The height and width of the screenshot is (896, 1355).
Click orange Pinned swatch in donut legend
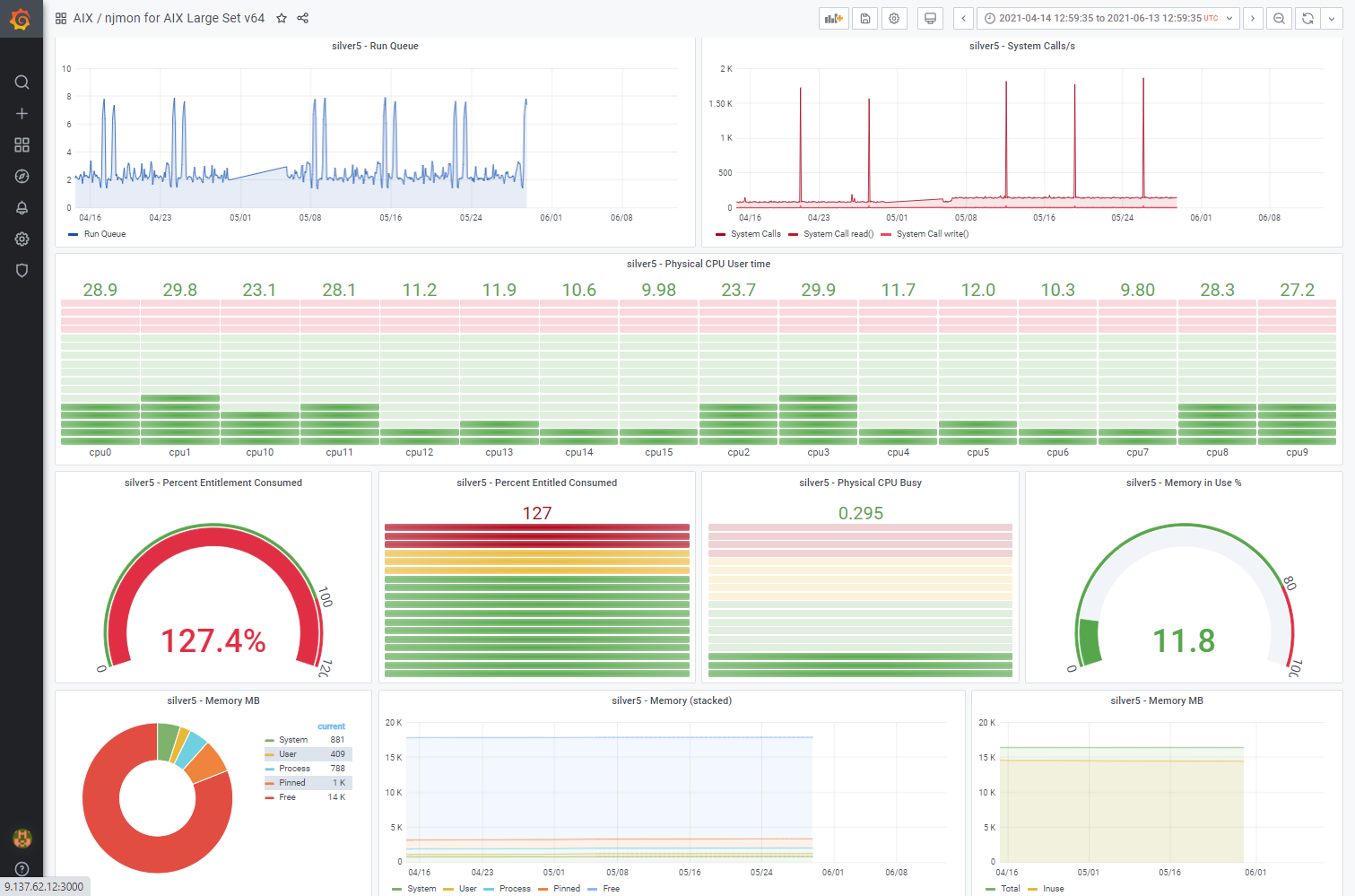click(269, 784)
